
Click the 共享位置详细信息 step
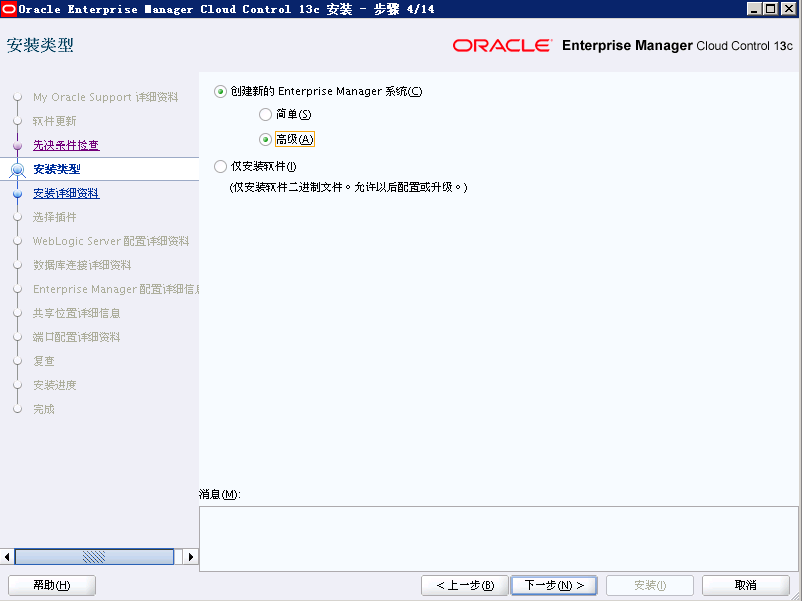coord(77,314)
